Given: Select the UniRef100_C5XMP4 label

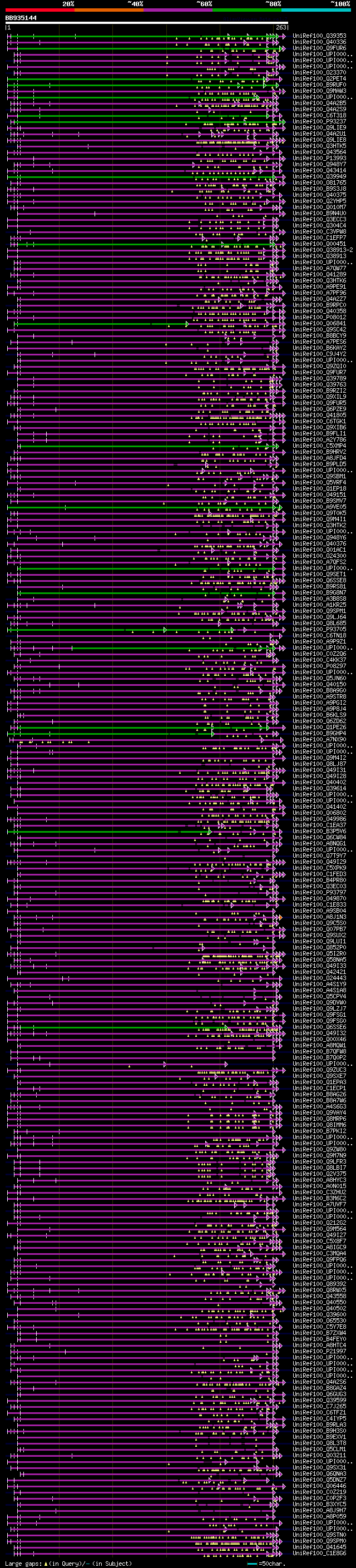Looking at the screenshot, I should pos(319,446).
